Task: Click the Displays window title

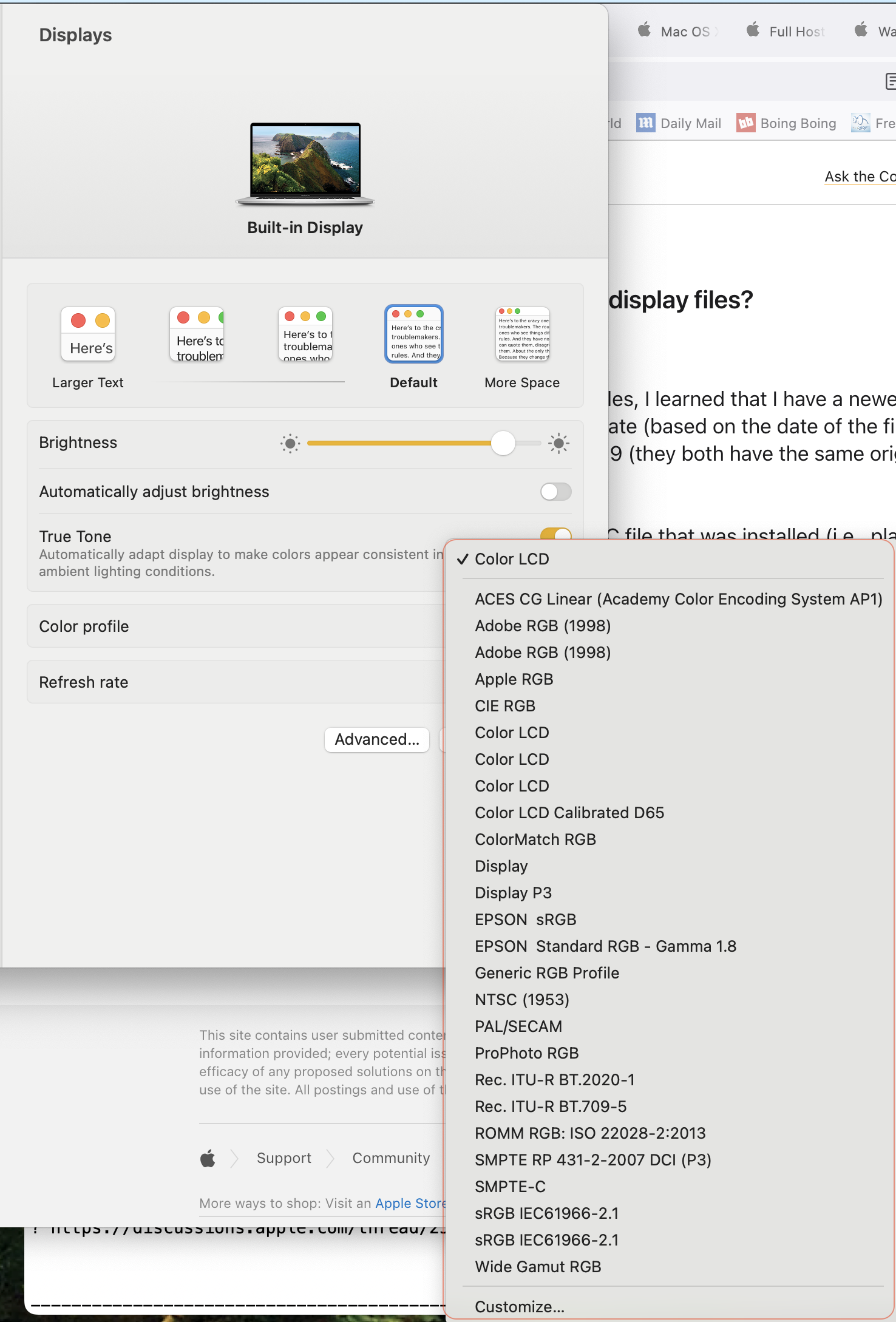Action: point(75,35)
